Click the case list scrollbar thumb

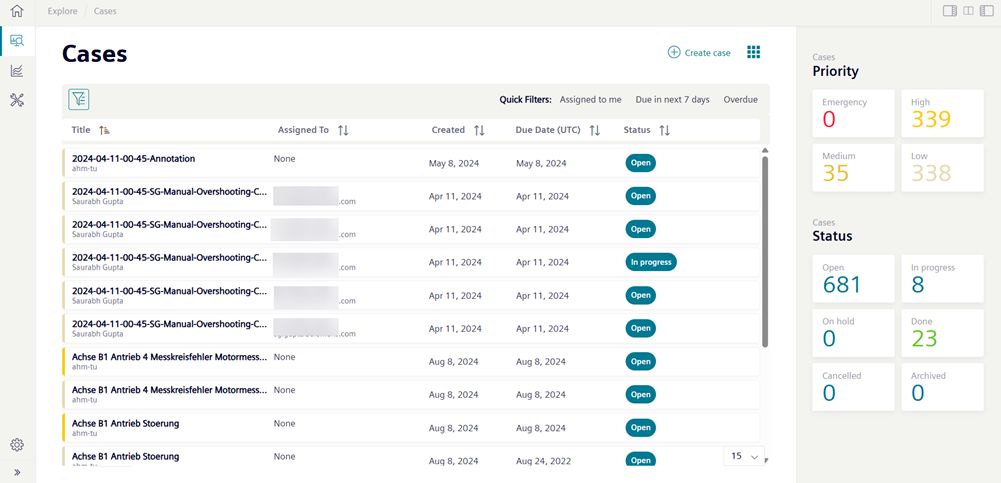(765, 251)
